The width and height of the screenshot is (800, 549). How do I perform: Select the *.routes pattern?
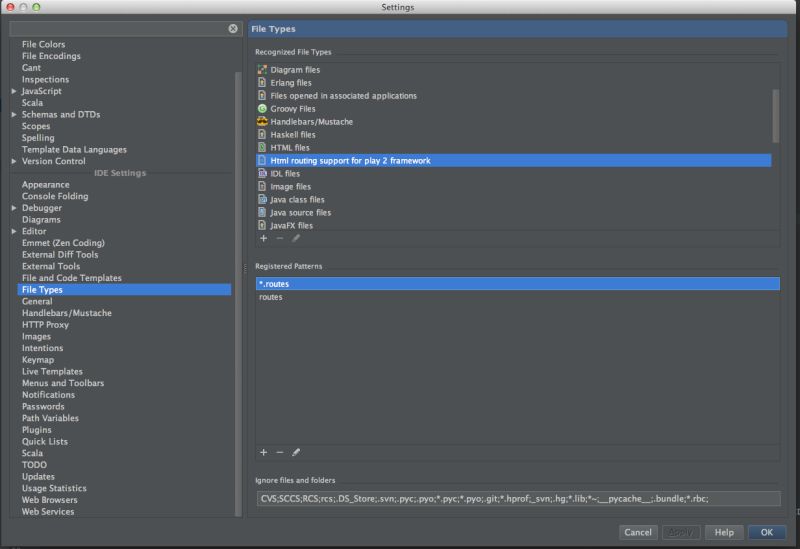tap(518, 284)
